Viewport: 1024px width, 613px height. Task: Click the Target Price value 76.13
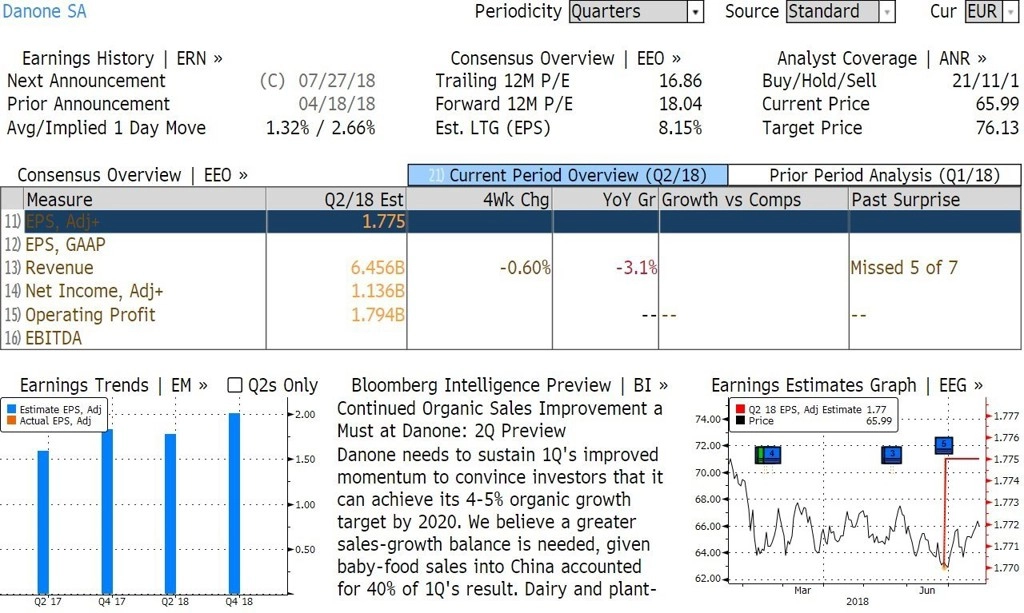pos(997,128)
